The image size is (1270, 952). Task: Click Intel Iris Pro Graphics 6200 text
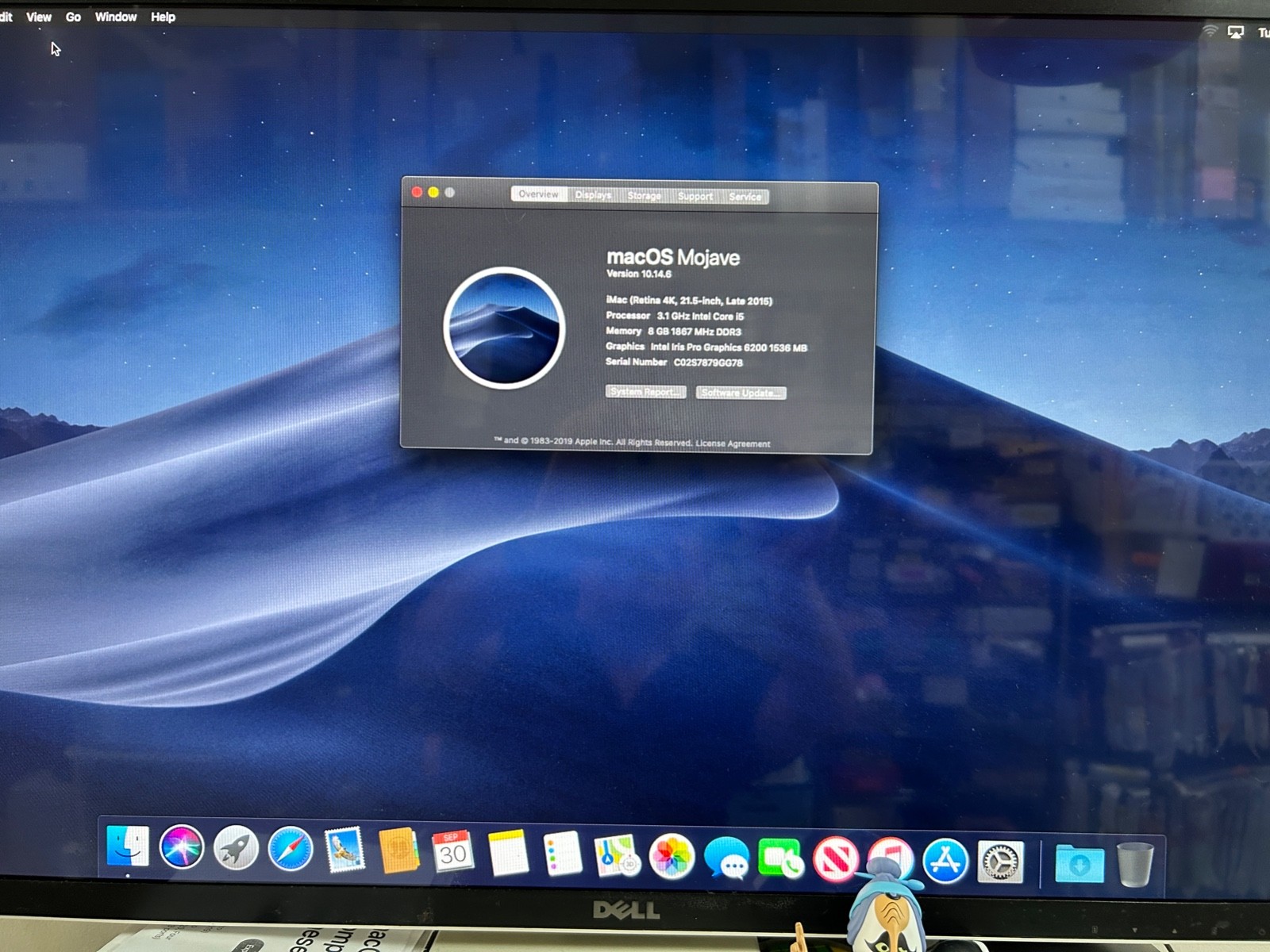pos(708,347)
